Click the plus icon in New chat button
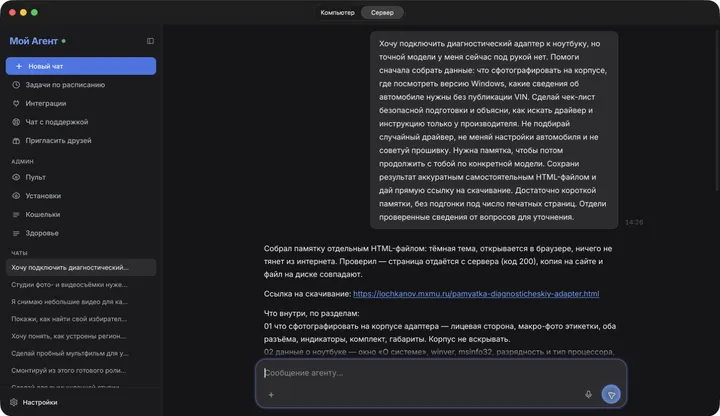The width and height of the screenshot is (720, 416). click(x=19, y=66)
